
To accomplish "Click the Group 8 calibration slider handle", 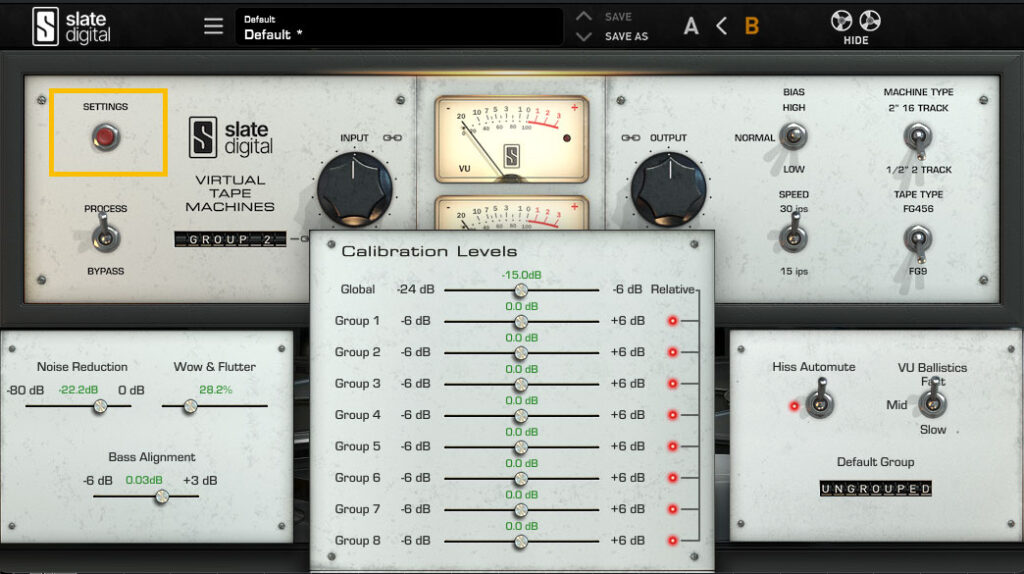I will pos(520,541).
